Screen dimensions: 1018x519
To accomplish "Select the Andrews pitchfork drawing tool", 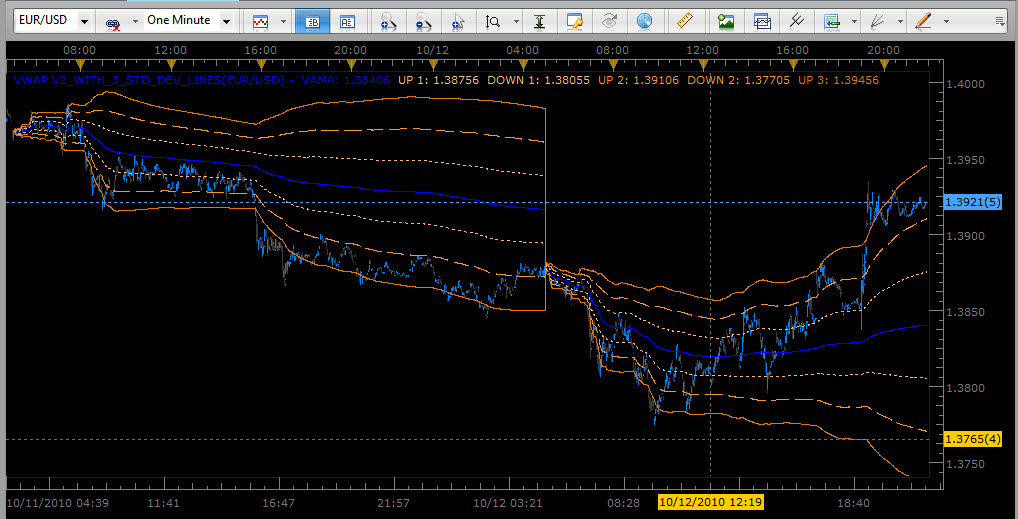I will [797, 22].
